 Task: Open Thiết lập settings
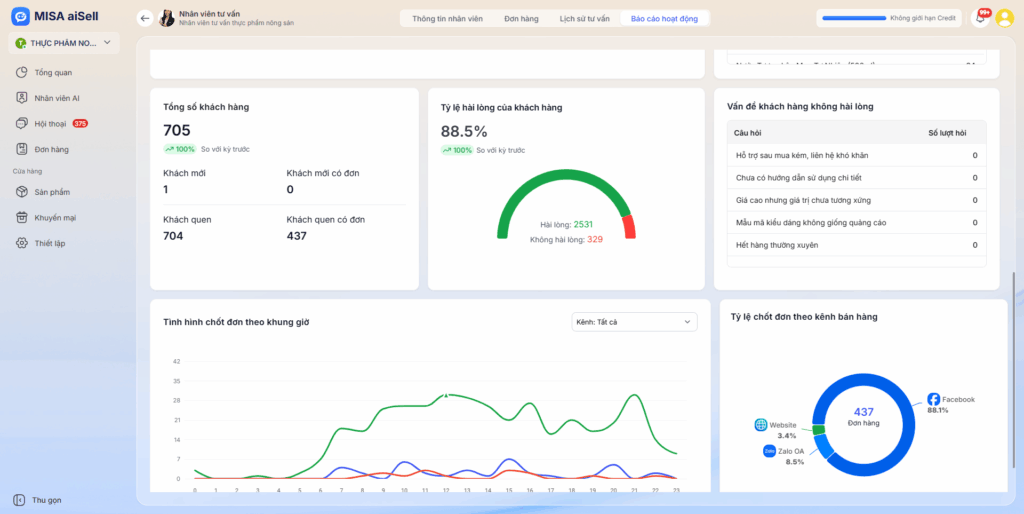49,243
